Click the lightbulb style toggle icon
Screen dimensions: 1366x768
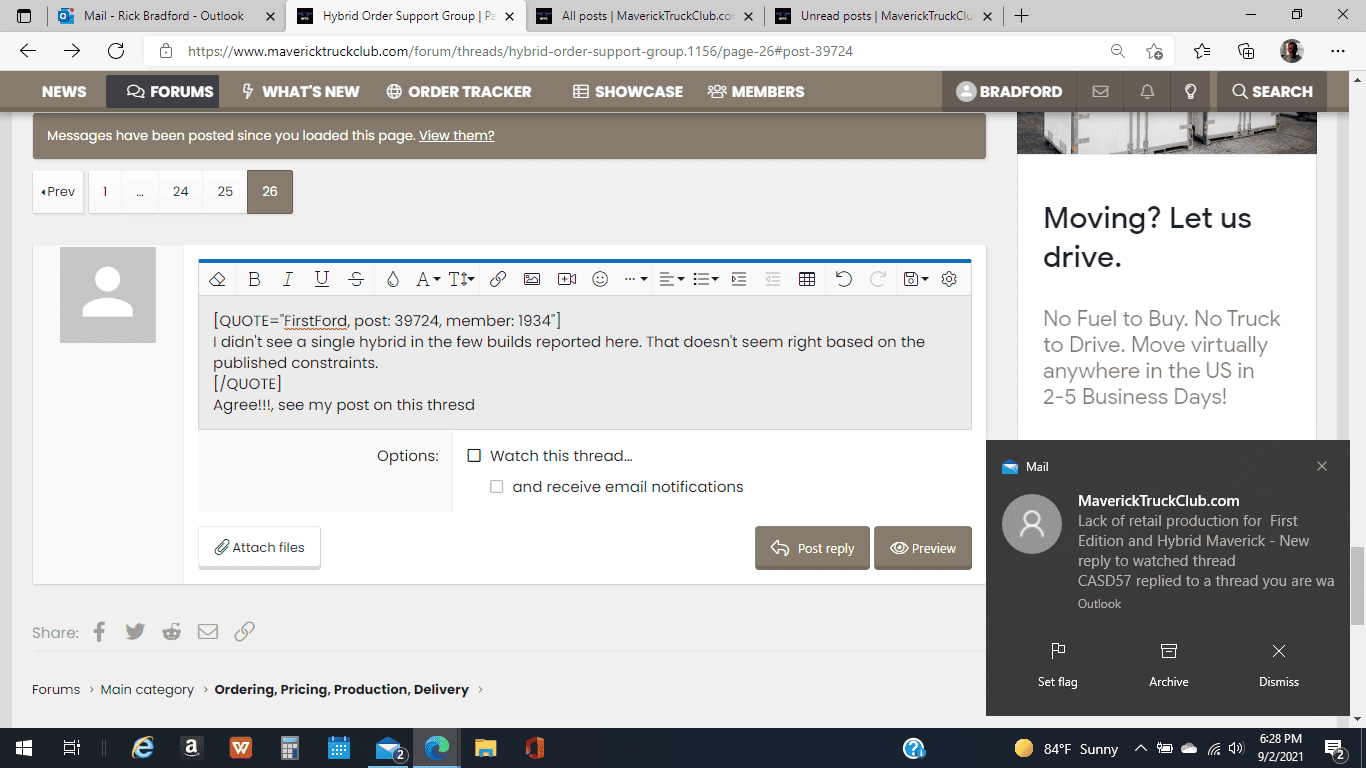pyautogui.click(x=1190, y=91)
